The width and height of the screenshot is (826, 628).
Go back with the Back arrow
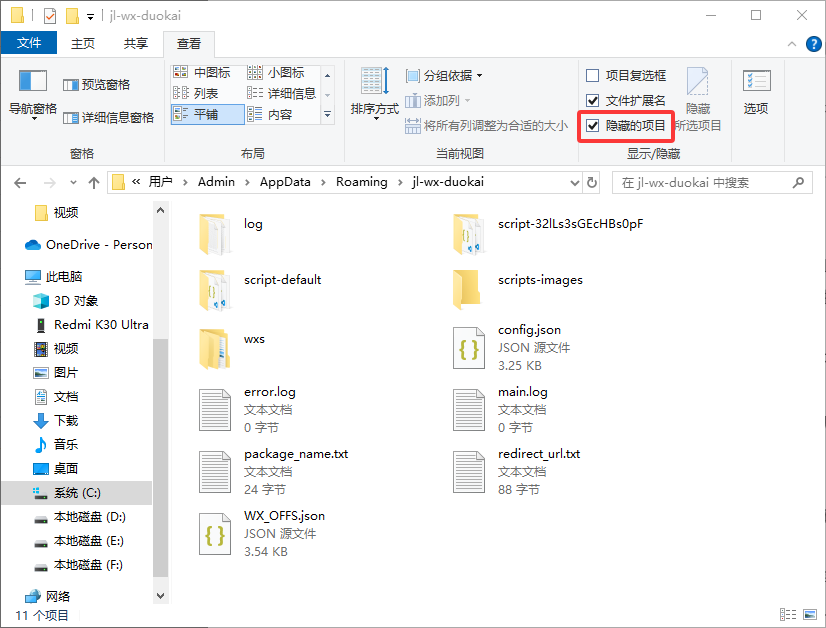point(20,183)
